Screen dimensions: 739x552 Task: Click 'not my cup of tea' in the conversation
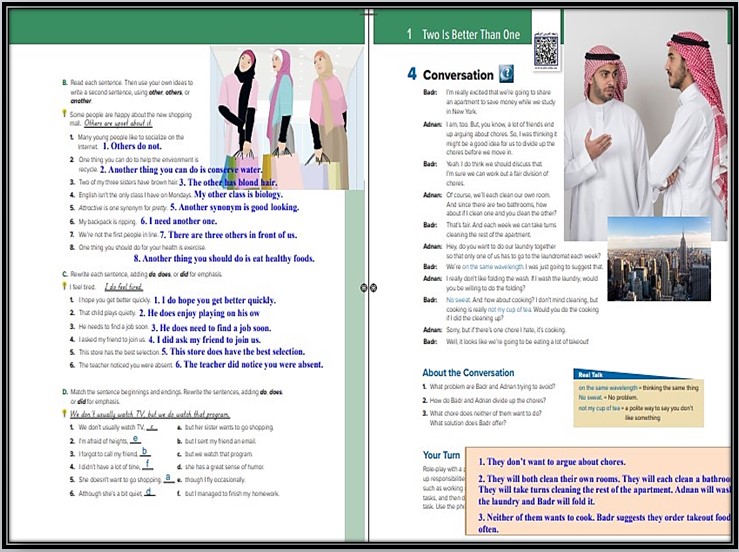point(509,310)
